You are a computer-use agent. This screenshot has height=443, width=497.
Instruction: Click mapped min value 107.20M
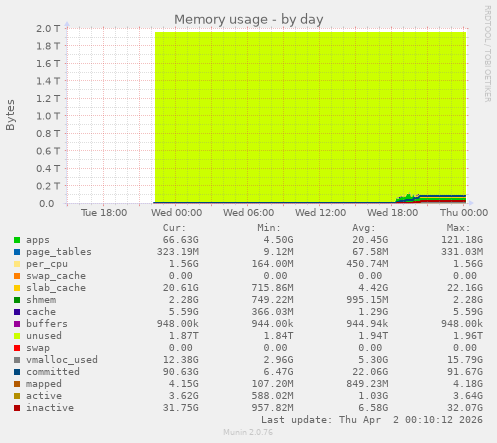272,384
